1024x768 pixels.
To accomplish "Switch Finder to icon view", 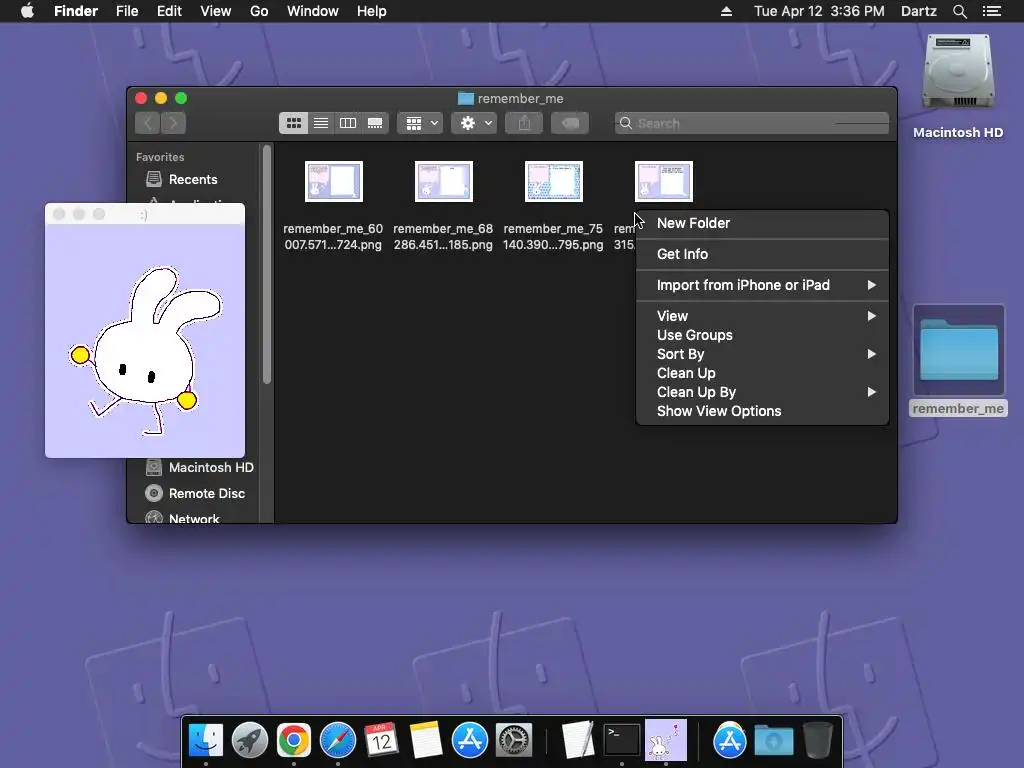I will pyautogui.click(x=294, y=123).
